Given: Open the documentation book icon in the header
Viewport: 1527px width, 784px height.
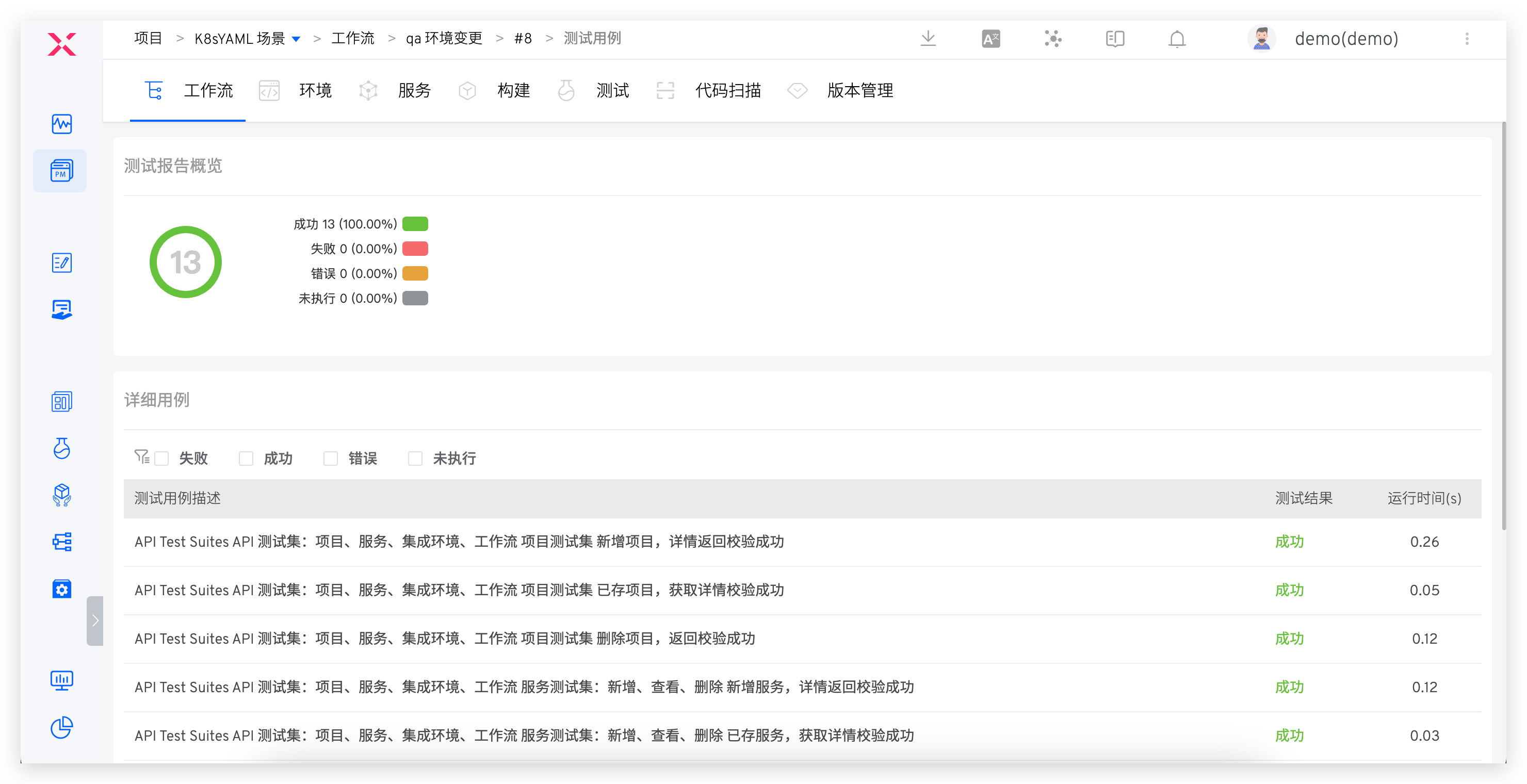Looking at the screenshot, I should (x=1114, y=39).
